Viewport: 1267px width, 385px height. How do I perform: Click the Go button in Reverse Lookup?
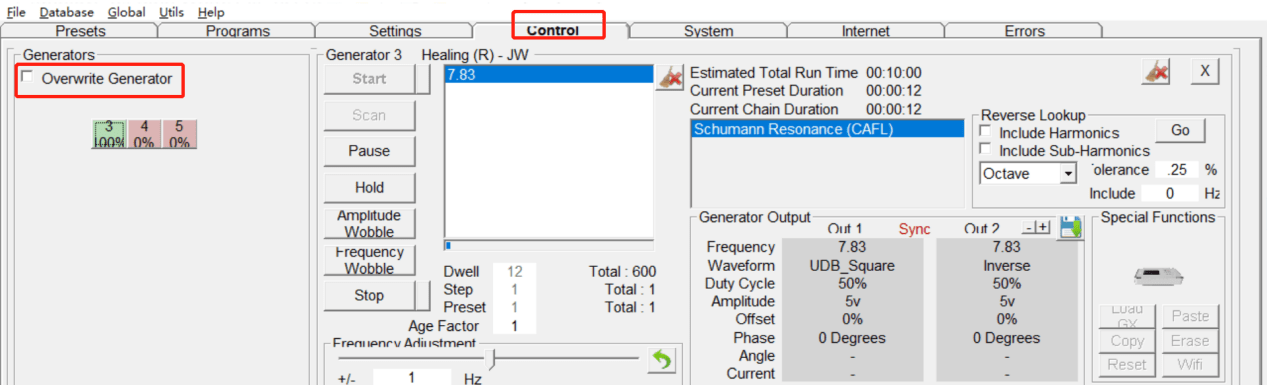[1180, 130]
